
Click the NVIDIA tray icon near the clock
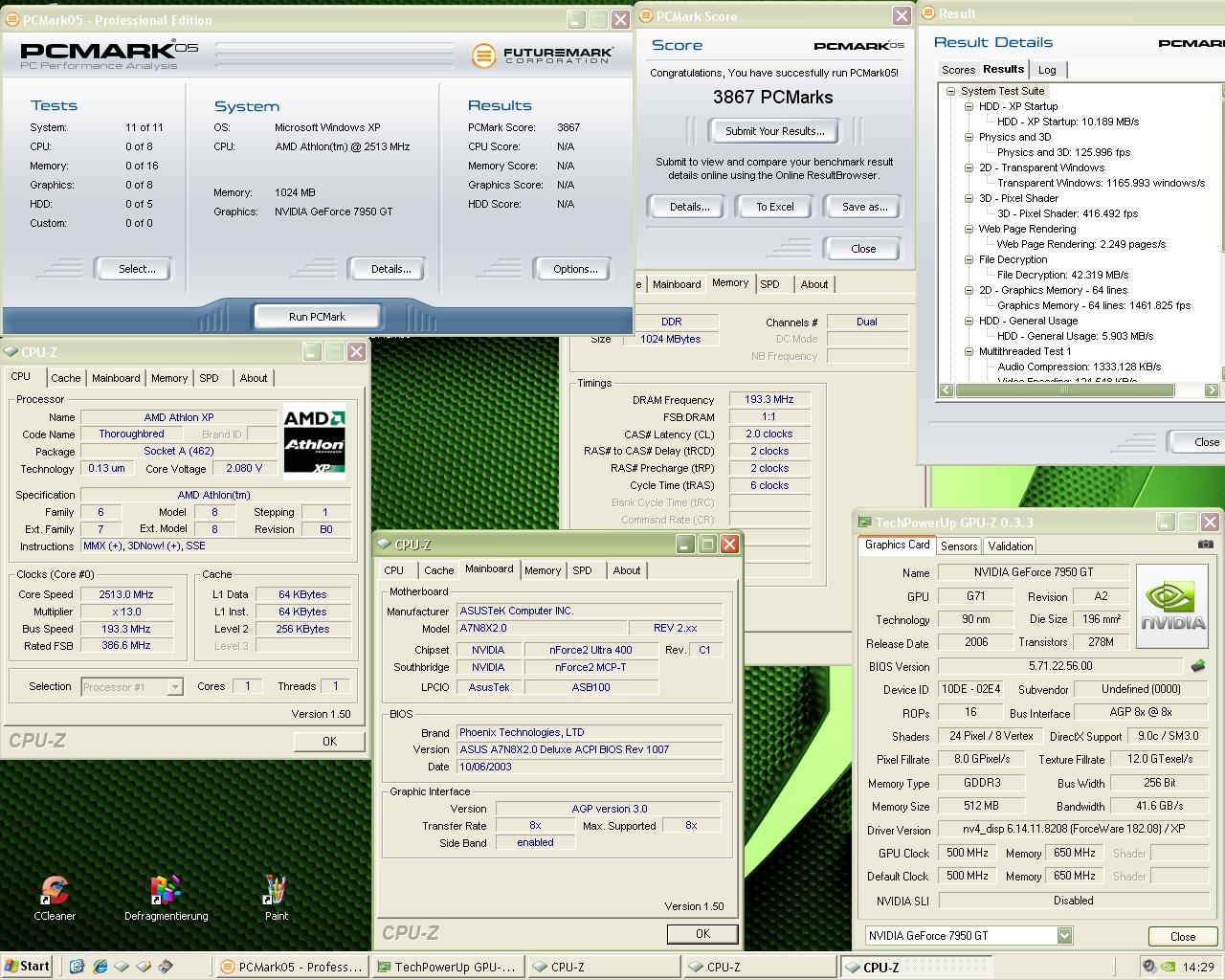point(1168,967)
